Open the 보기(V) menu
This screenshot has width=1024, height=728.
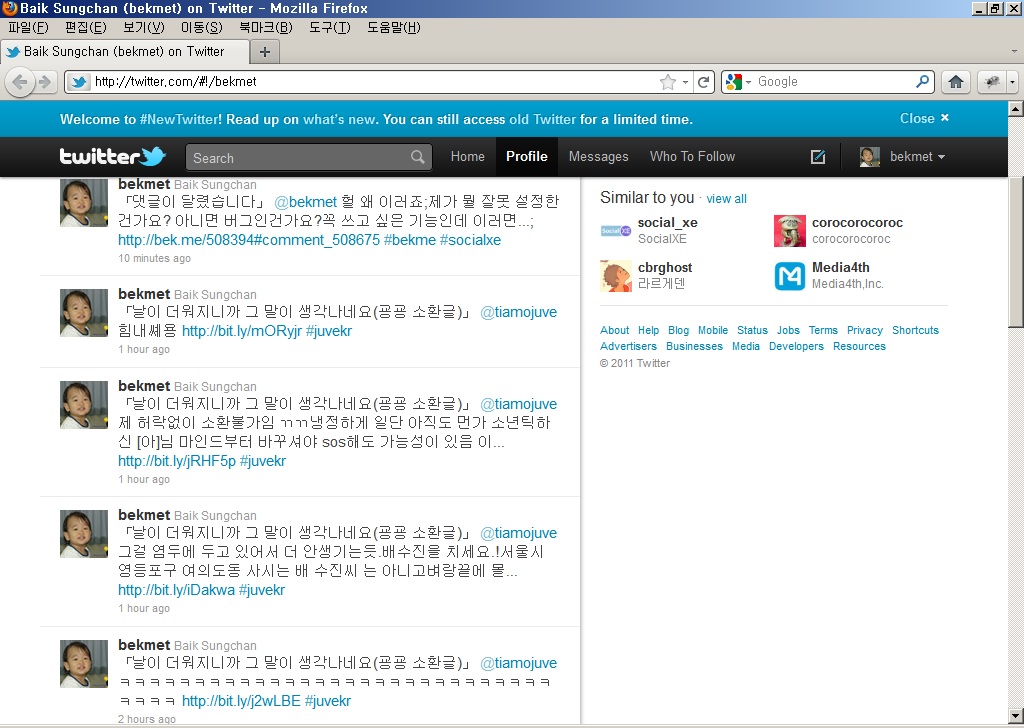click(x=144, y=27)
